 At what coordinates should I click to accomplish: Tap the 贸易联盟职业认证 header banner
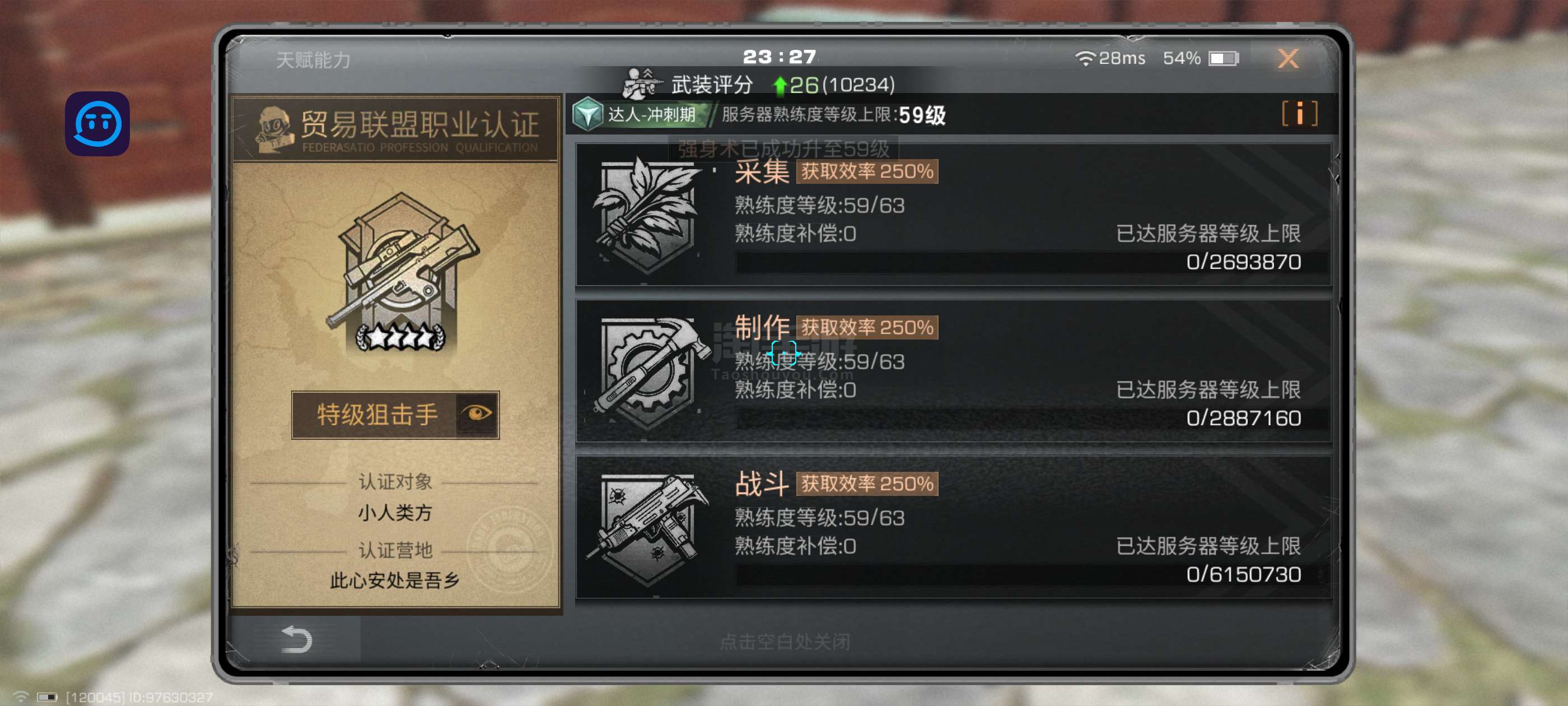click(396, 130)
